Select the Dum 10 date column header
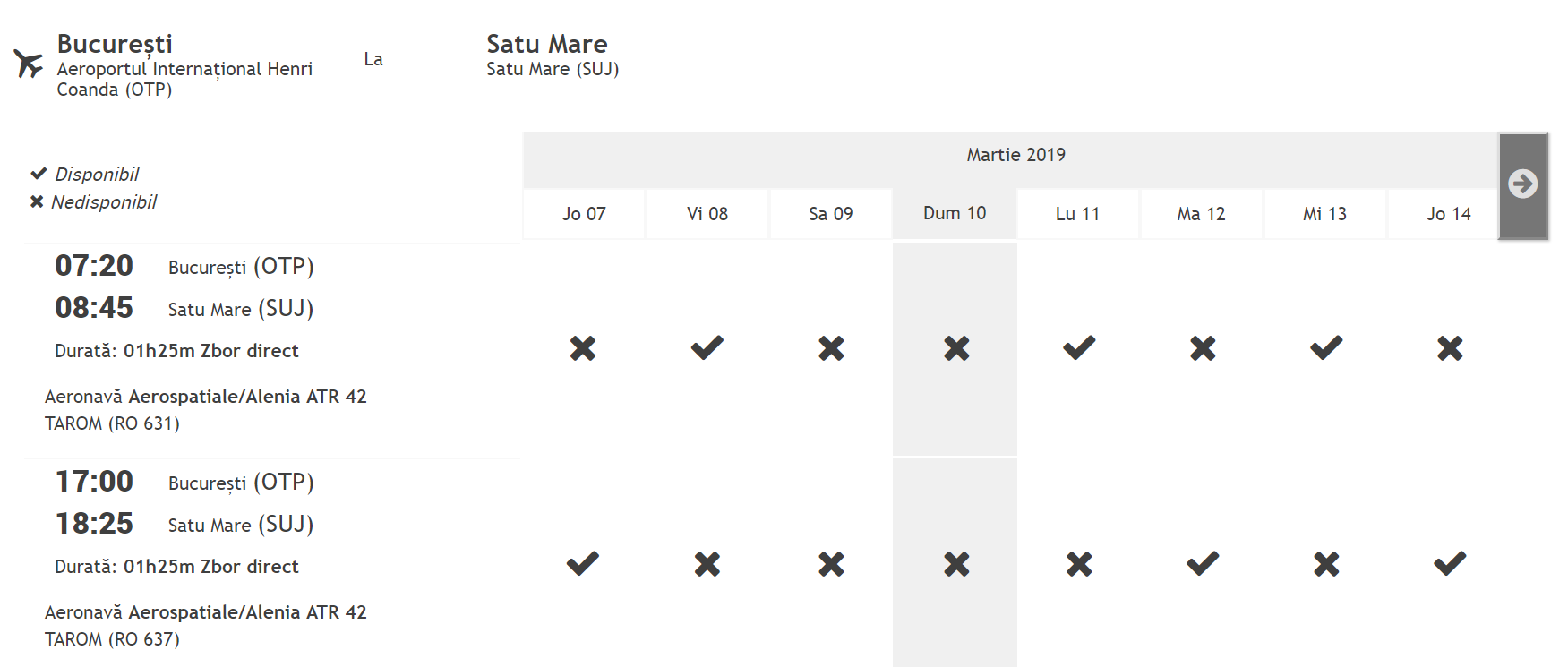 click(955, 214)
